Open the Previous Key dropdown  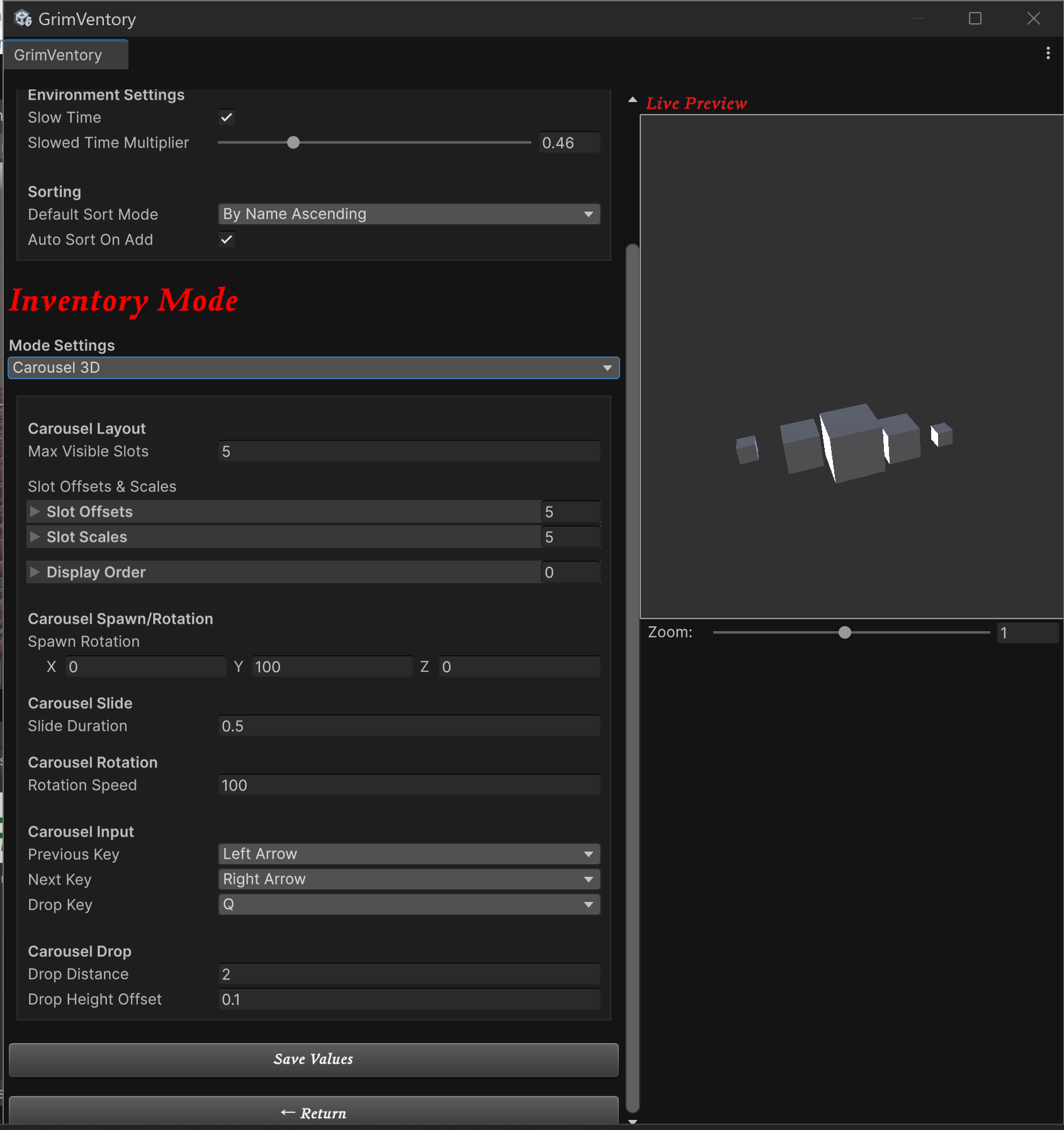[409, 854]
